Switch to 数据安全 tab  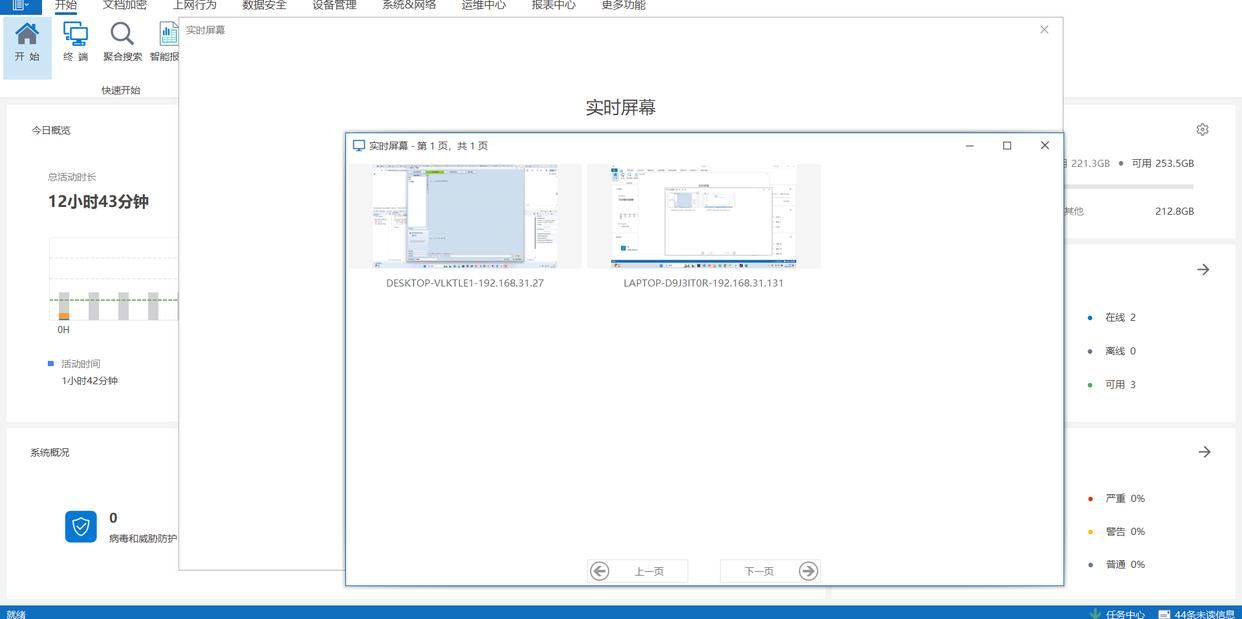265,5
